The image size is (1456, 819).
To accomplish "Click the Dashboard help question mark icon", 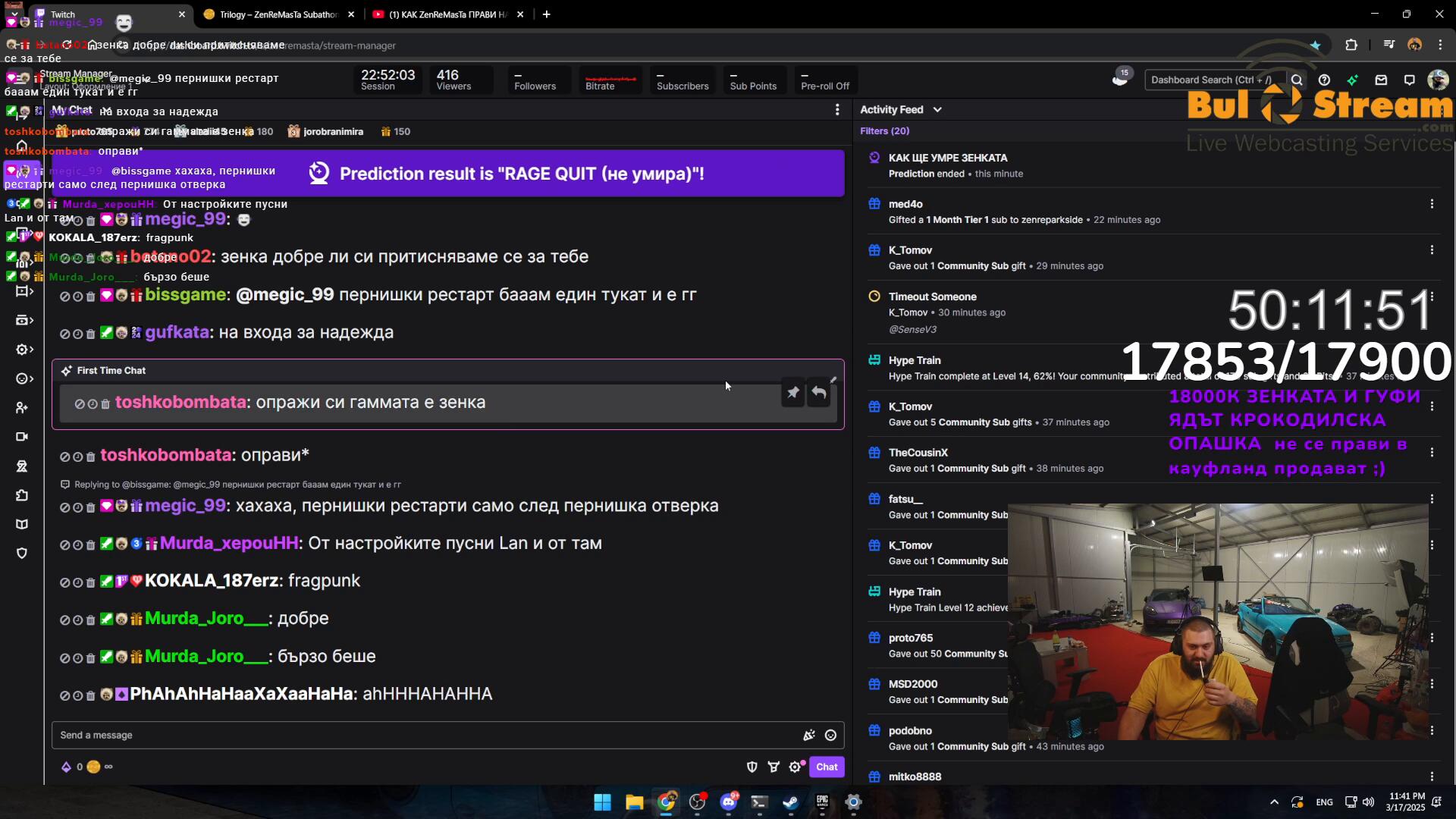I will point(1324,80).
